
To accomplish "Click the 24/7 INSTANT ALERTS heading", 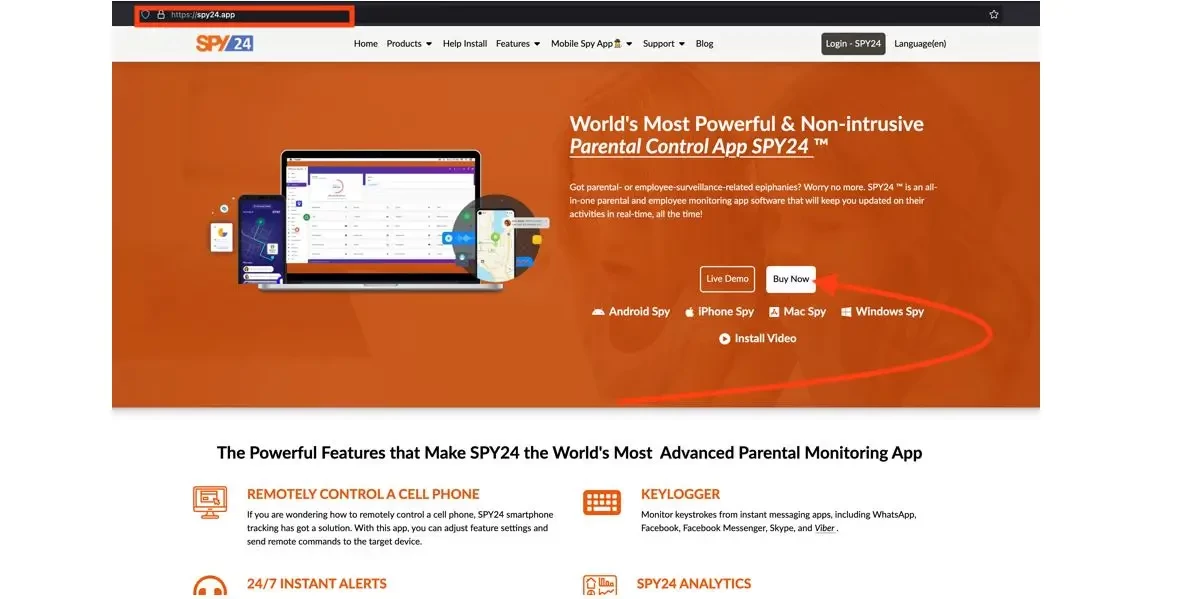I will (x=317, y=584).
